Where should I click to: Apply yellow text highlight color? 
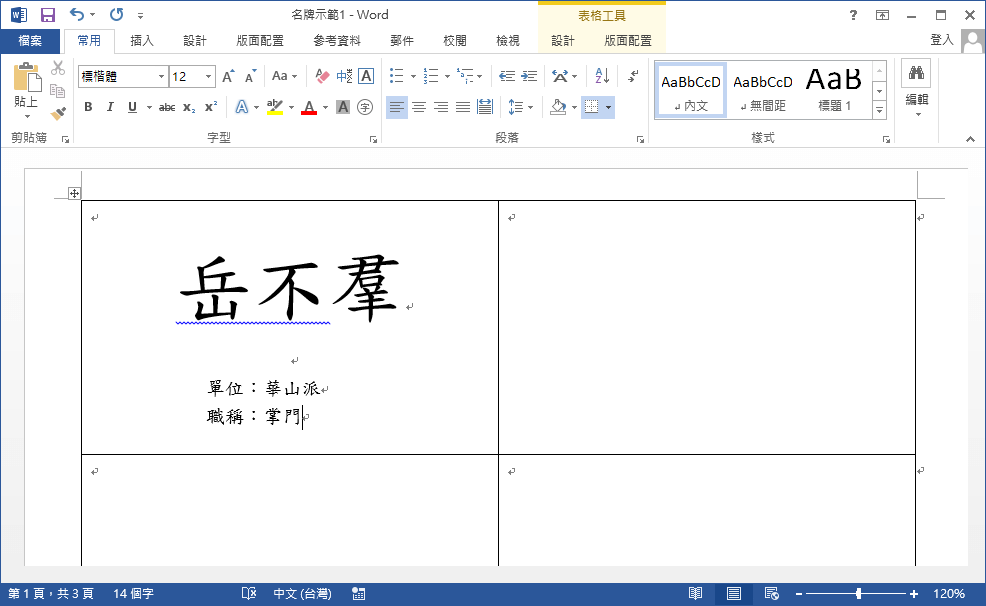[x=275, y=106]
